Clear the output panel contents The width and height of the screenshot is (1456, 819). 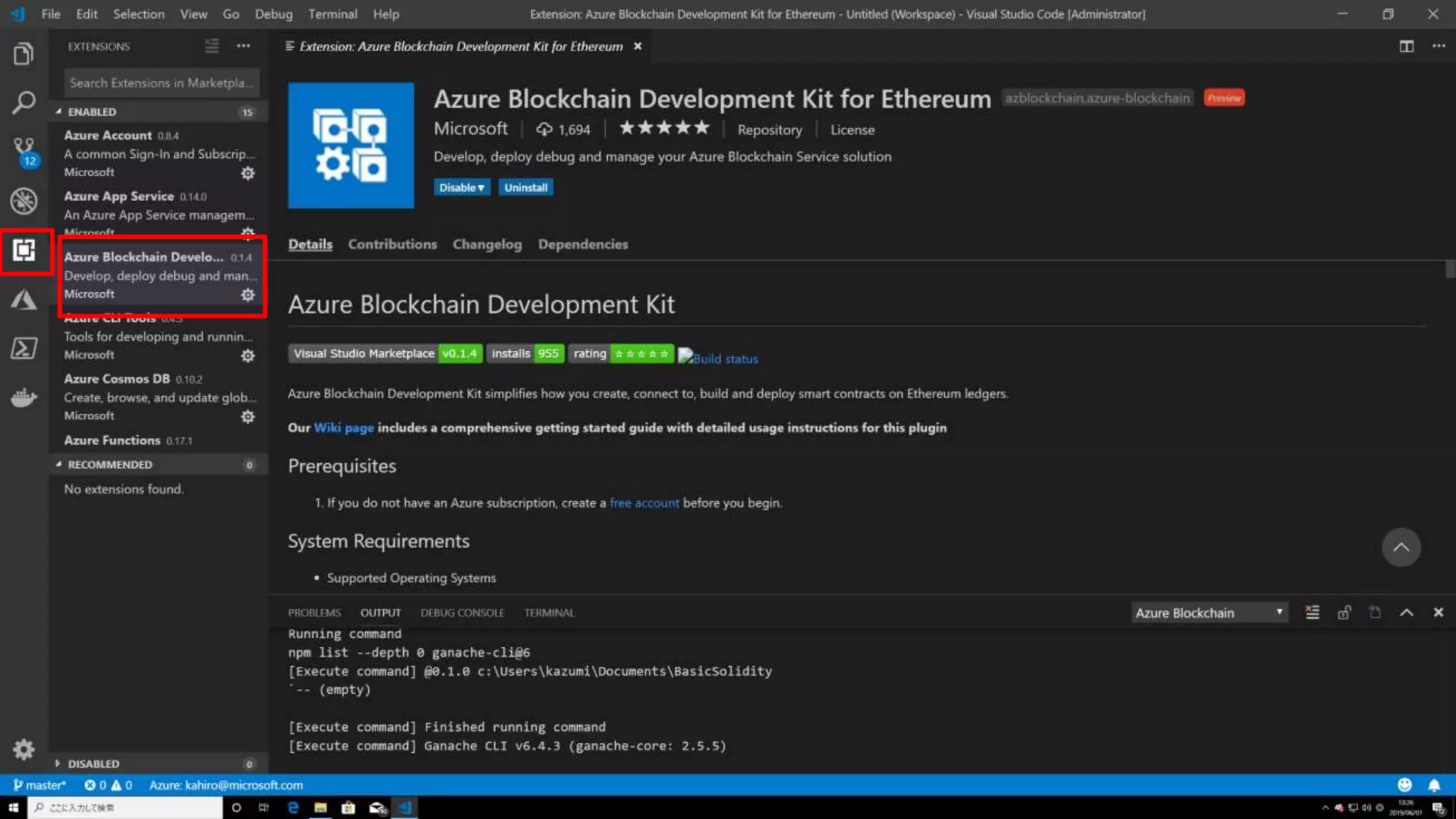click(x=1312, y=613)
